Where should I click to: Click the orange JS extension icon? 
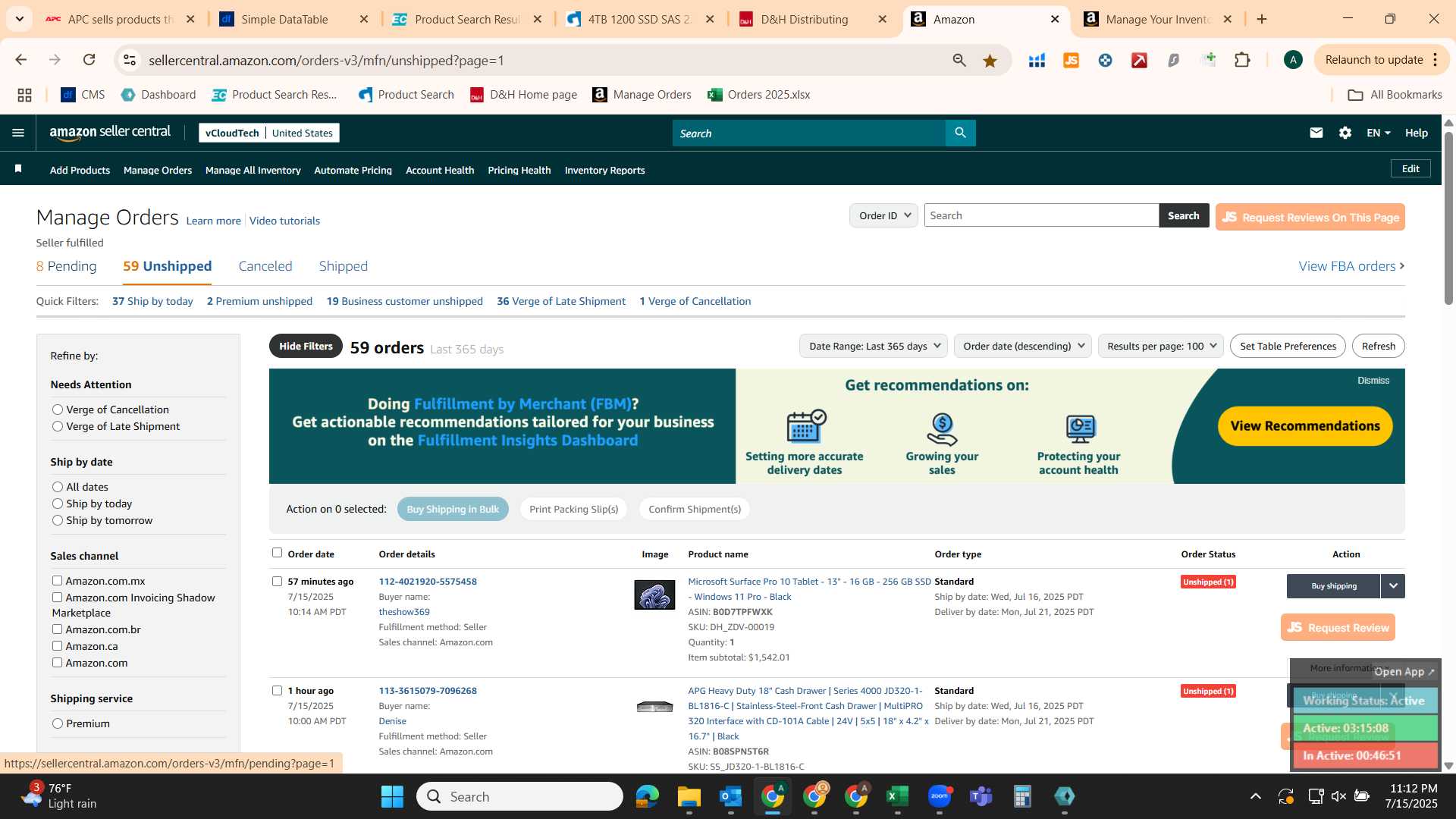(1071, 61)
